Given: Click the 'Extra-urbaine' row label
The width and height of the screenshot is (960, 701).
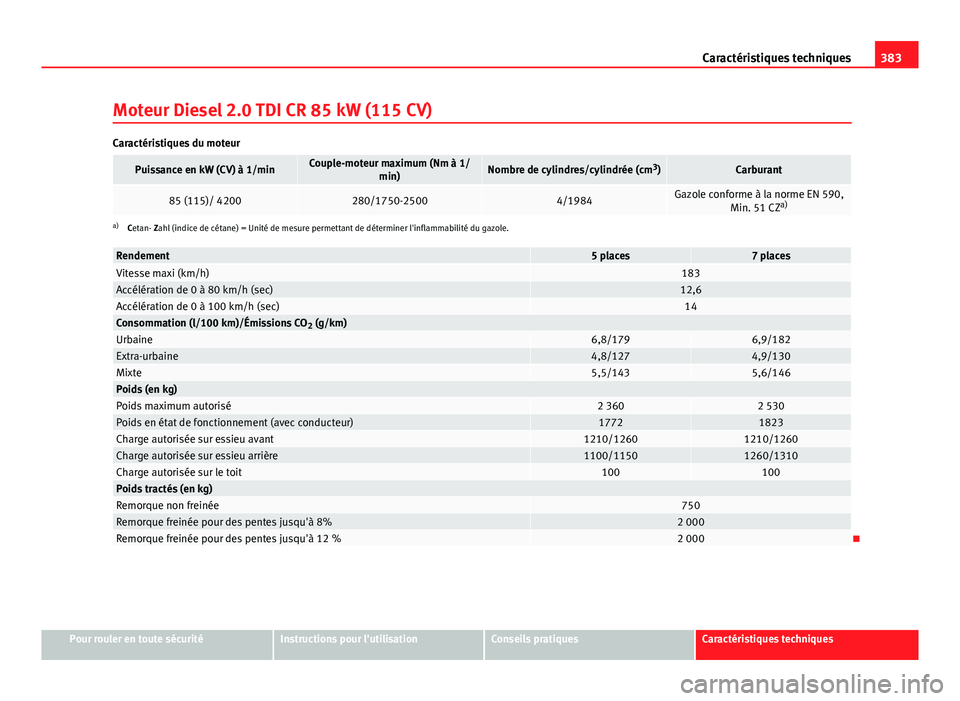Looking at the screenshot, I should 147,356.
